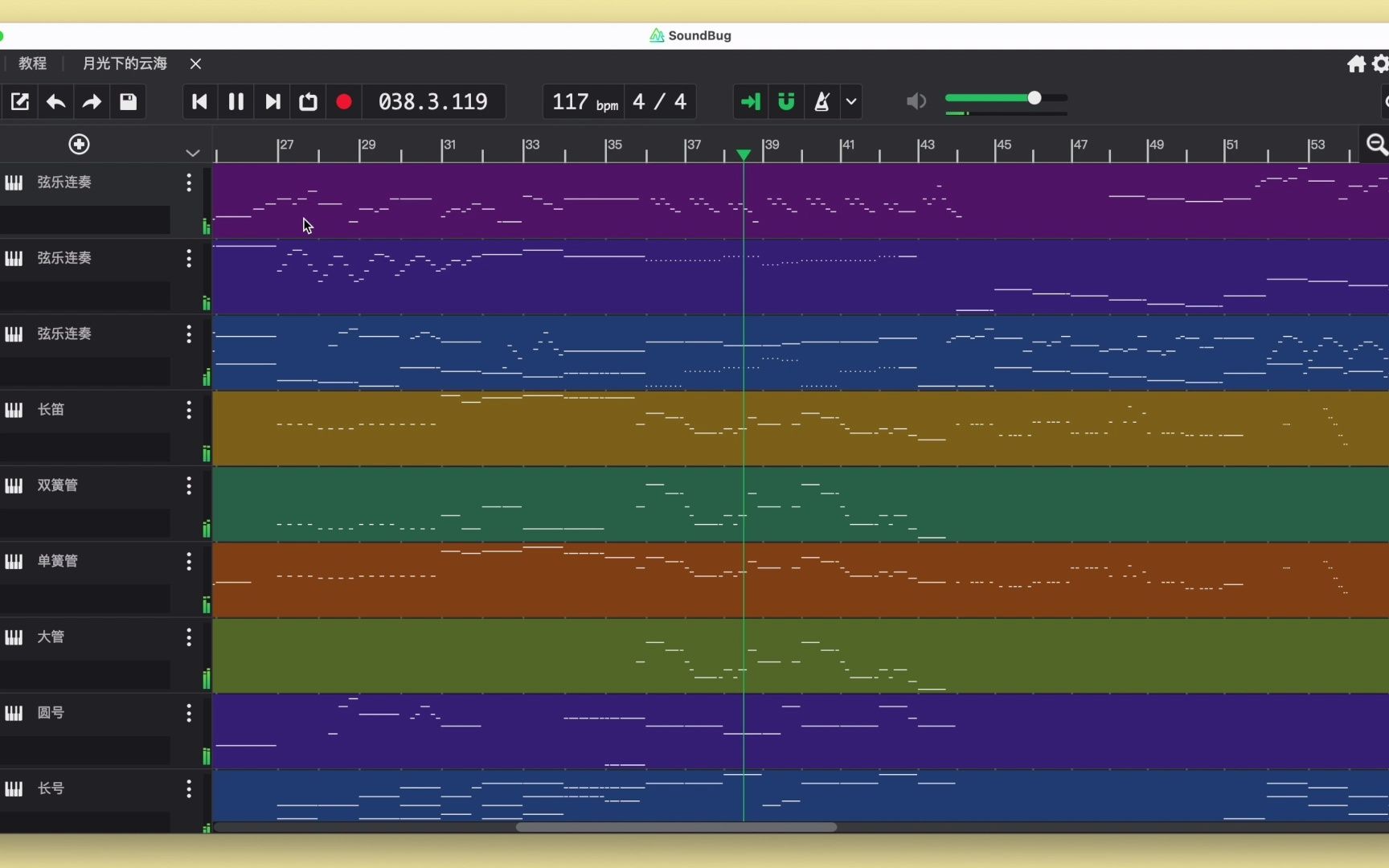Open menu for first 弦乐连奏 track
The height and width of the screenshot is (868, 1389).
point(189,182)
